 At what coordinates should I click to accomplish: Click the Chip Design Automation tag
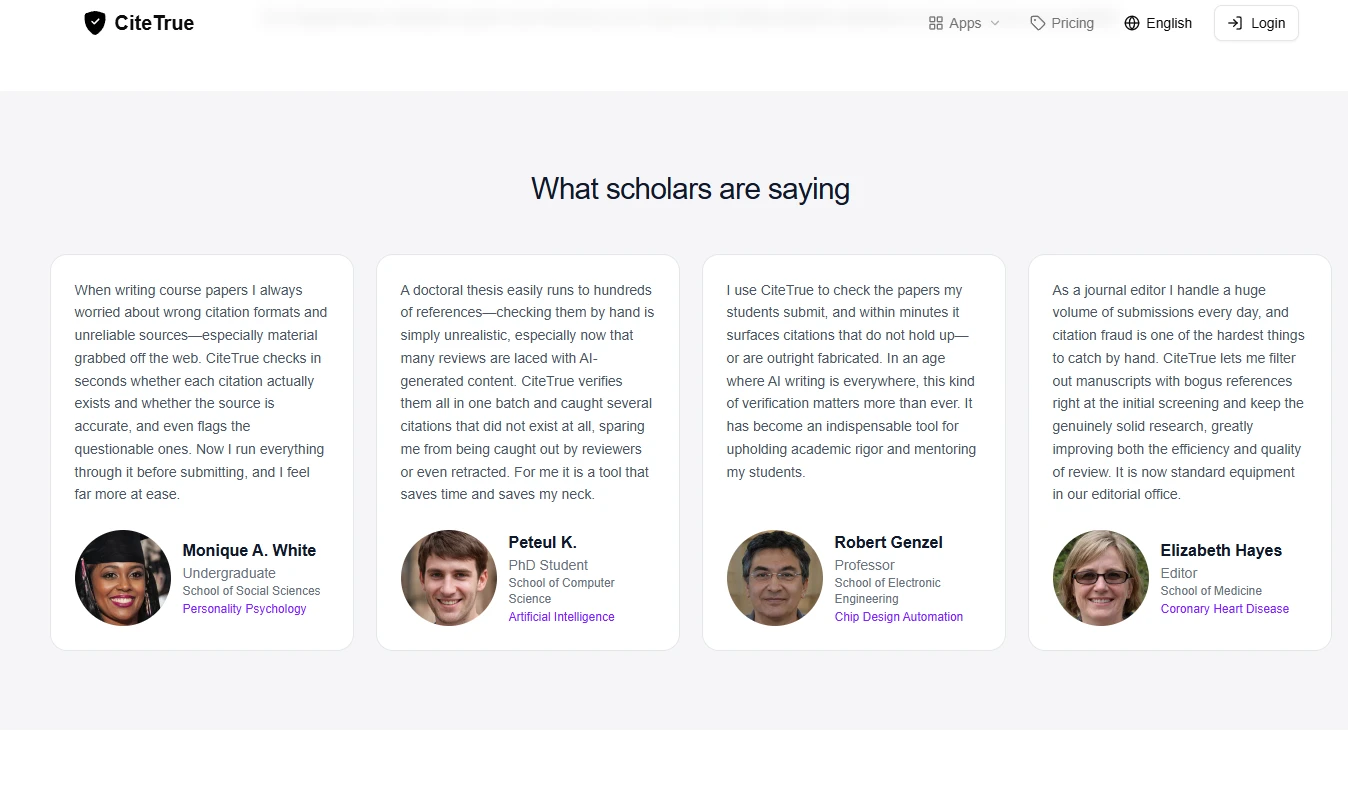click(x=898, y=617)
